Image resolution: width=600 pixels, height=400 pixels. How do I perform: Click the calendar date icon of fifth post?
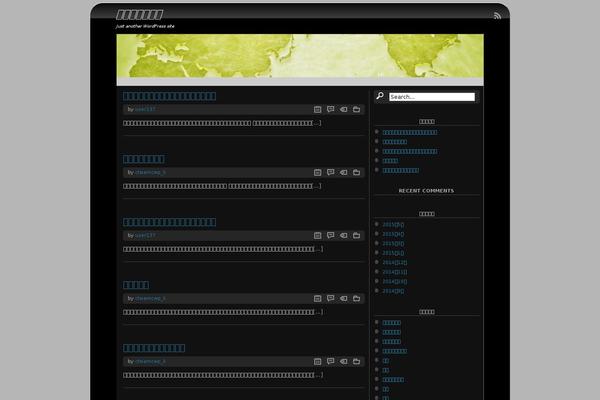tap(318, 361)
